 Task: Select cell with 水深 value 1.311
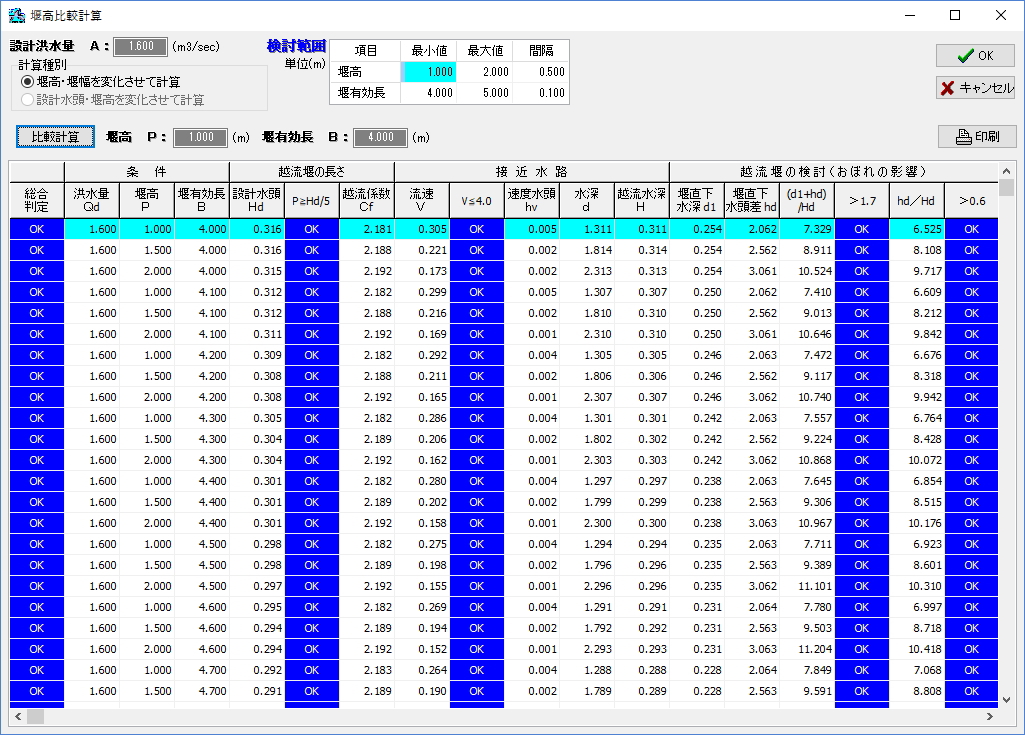586,229
